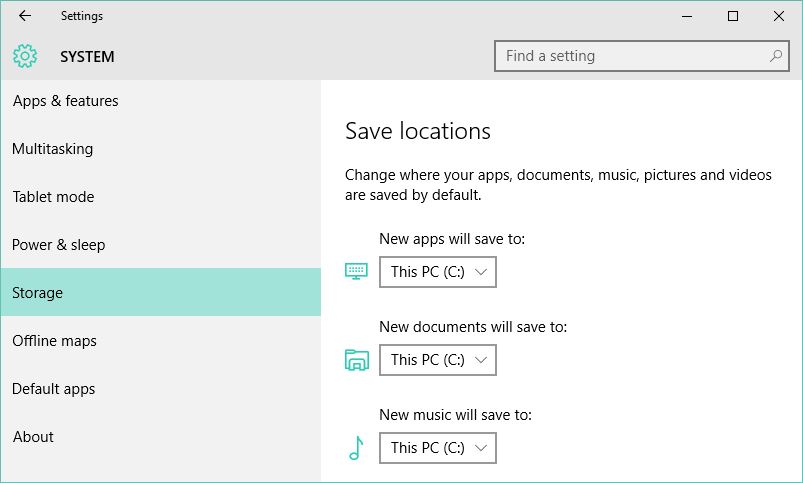Maximize the Settings window
The image size is (803, 483).
[x=733, y=16]
